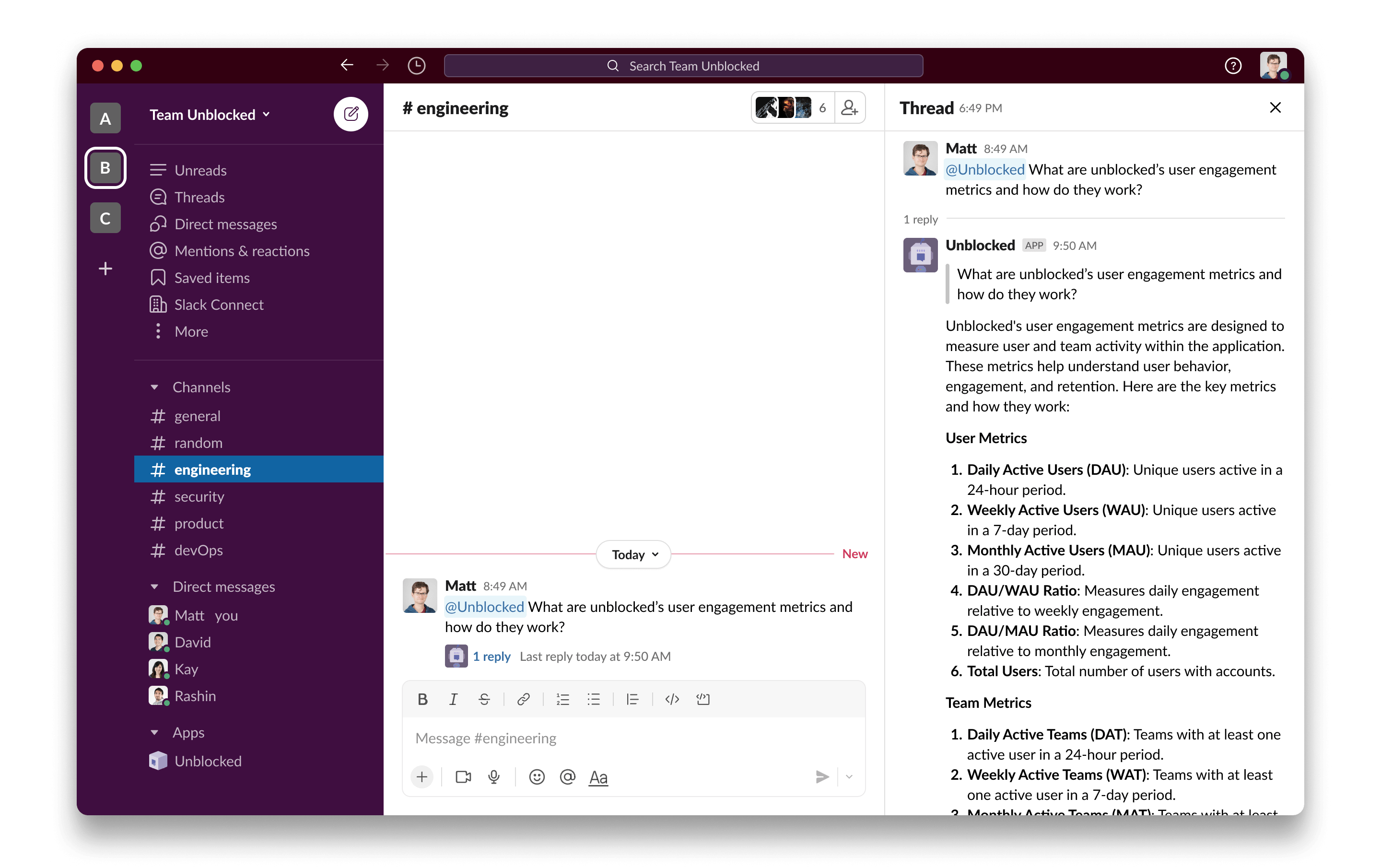Click the add people icon in channel header

pyautogui.click(x=849, y=107)
